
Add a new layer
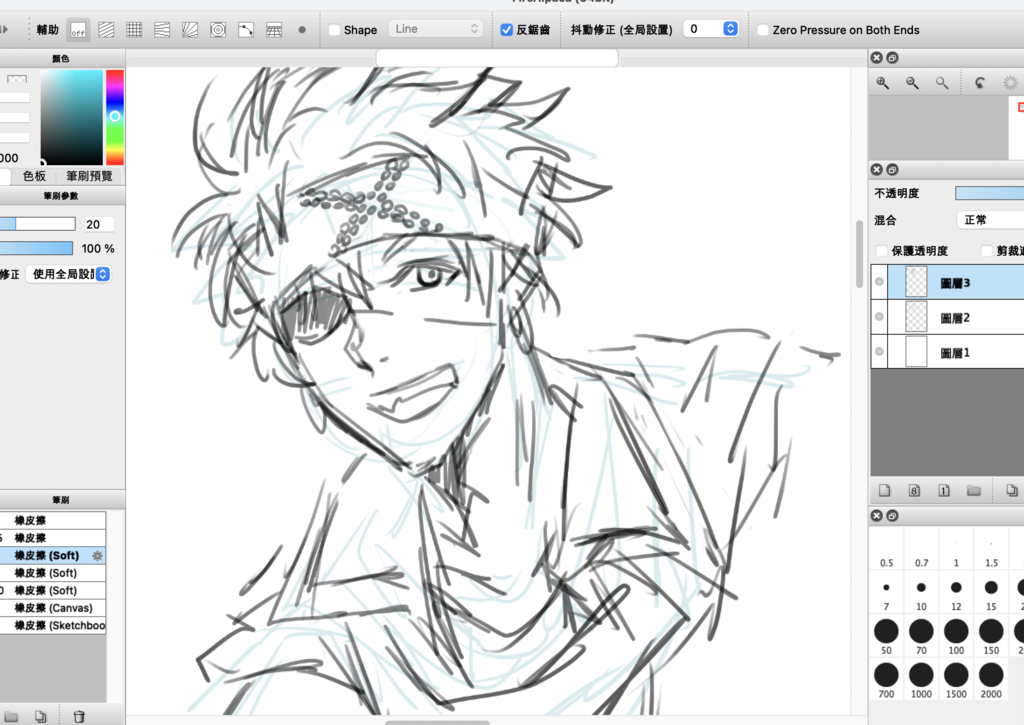(884, 491)
